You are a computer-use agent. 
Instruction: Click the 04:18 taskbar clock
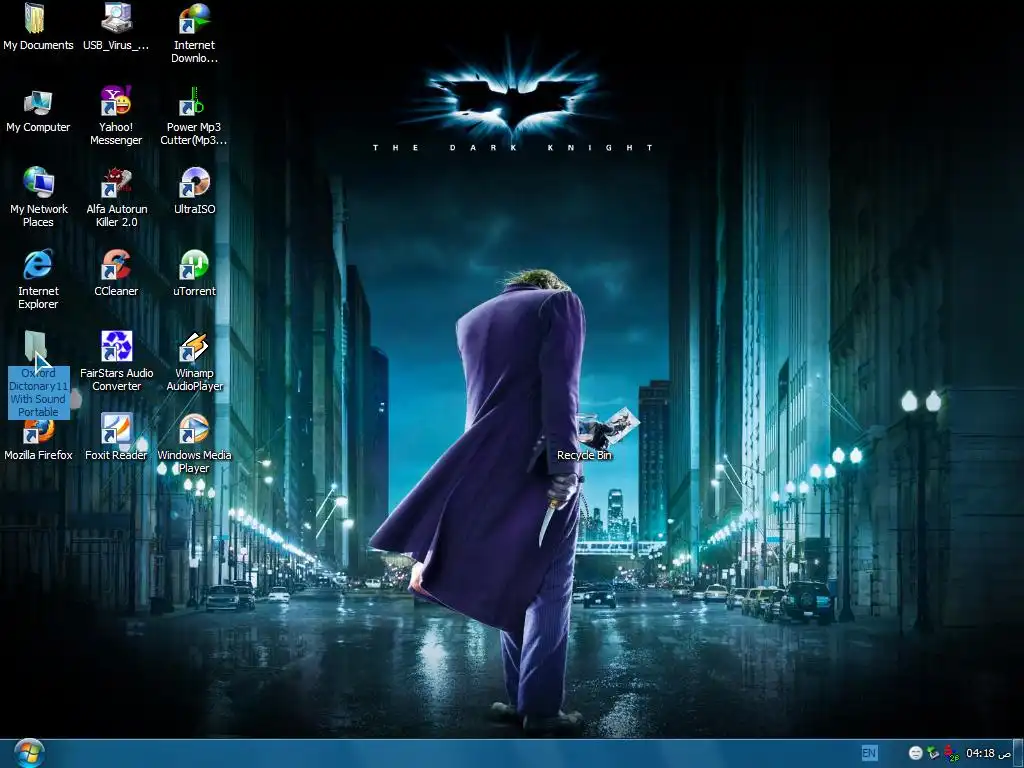coord(988,753)
